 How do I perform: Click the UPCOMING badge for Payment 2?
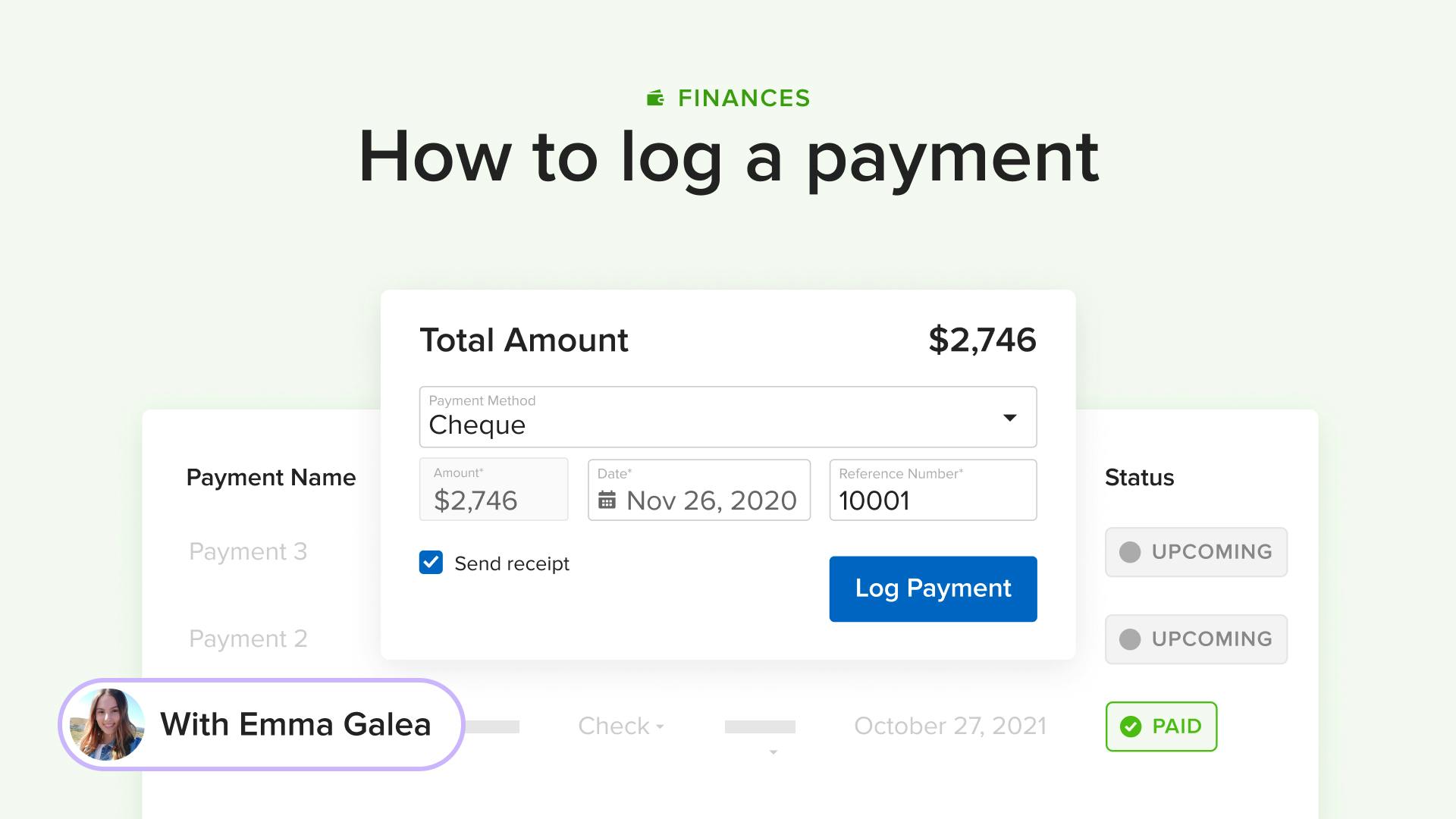pos(1196,639)
